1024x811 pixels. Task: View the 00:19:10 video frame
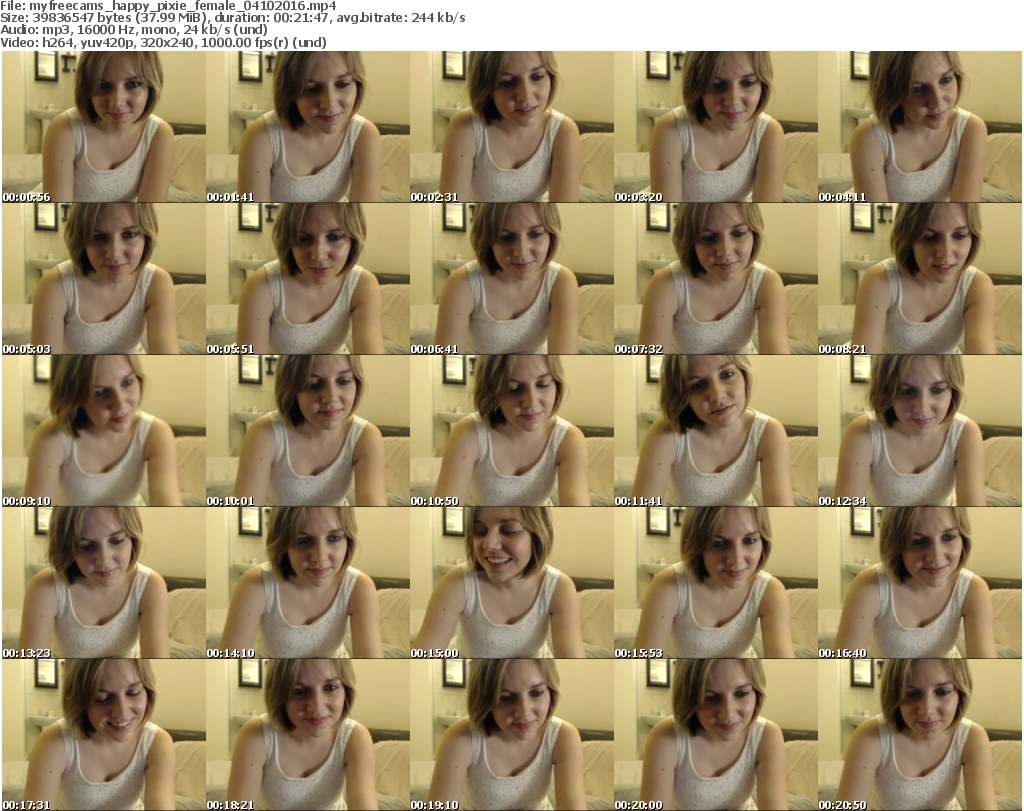coord(511,735)
